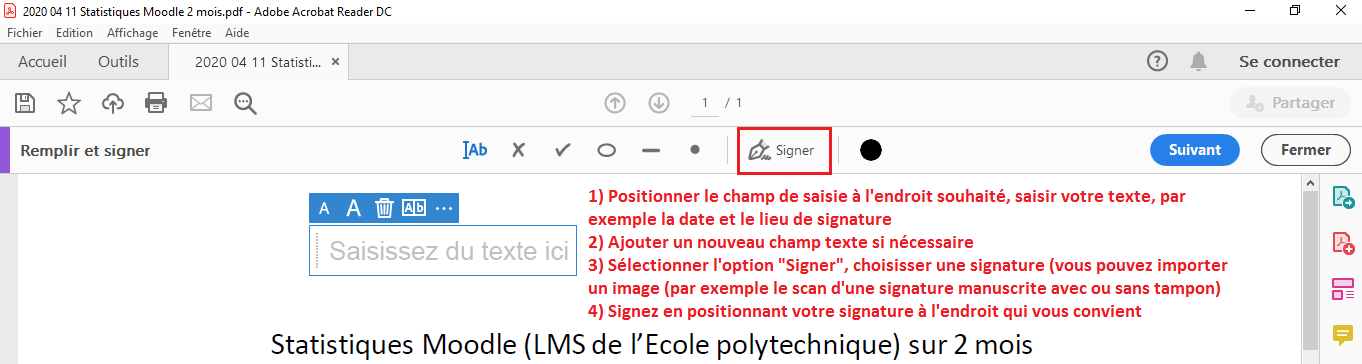Viewport: 1362px width, 364px height.
Task: Restore the window using the title bar button
Action: 1295,10
